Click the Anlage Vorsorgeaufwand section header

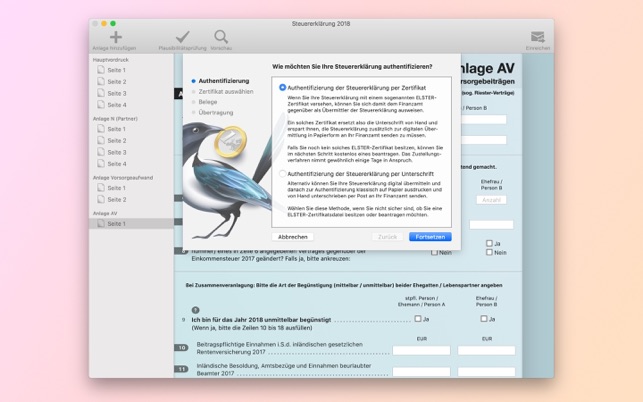(x=123, y=178)
